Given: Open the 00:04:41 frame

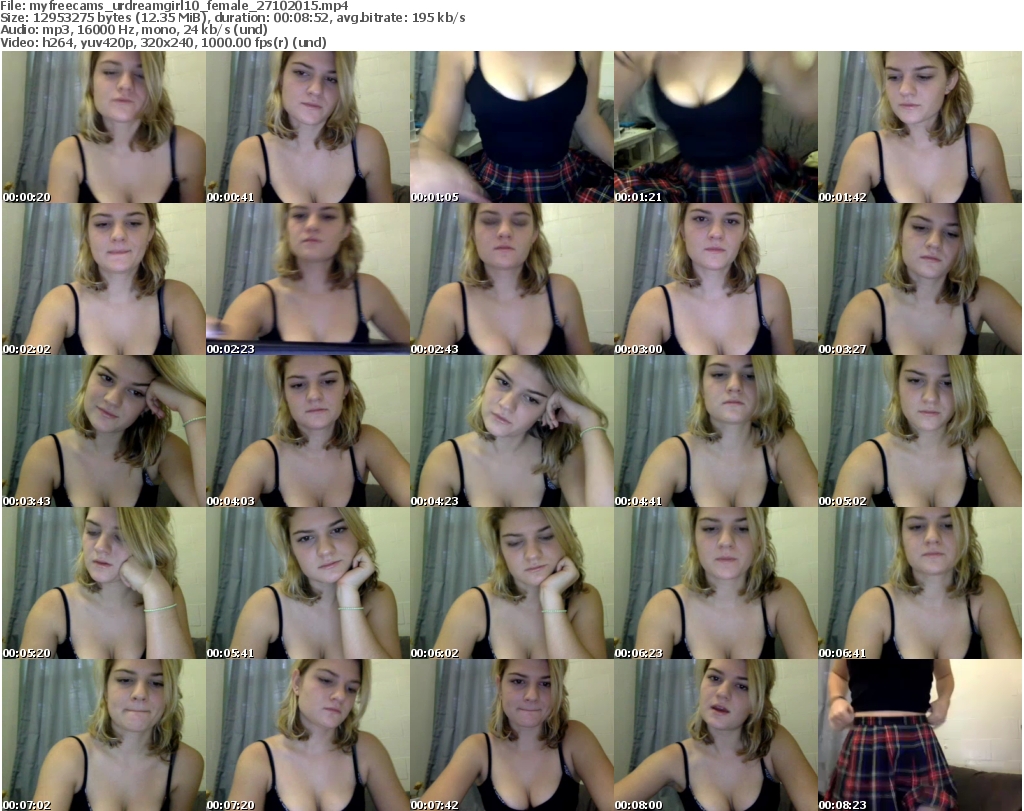Looking at the screenshot, I should [716, 431].
